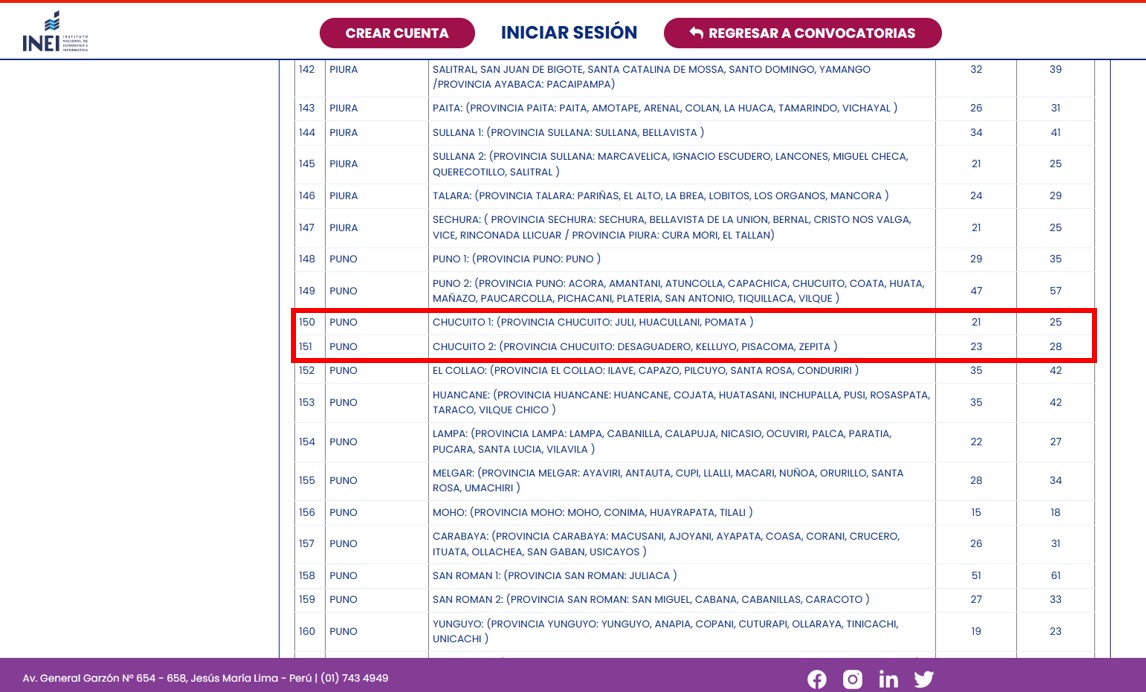Screen dimensions: 1146x692
Task: Open the Facebook page icon
Action: [x=817, y=679]
